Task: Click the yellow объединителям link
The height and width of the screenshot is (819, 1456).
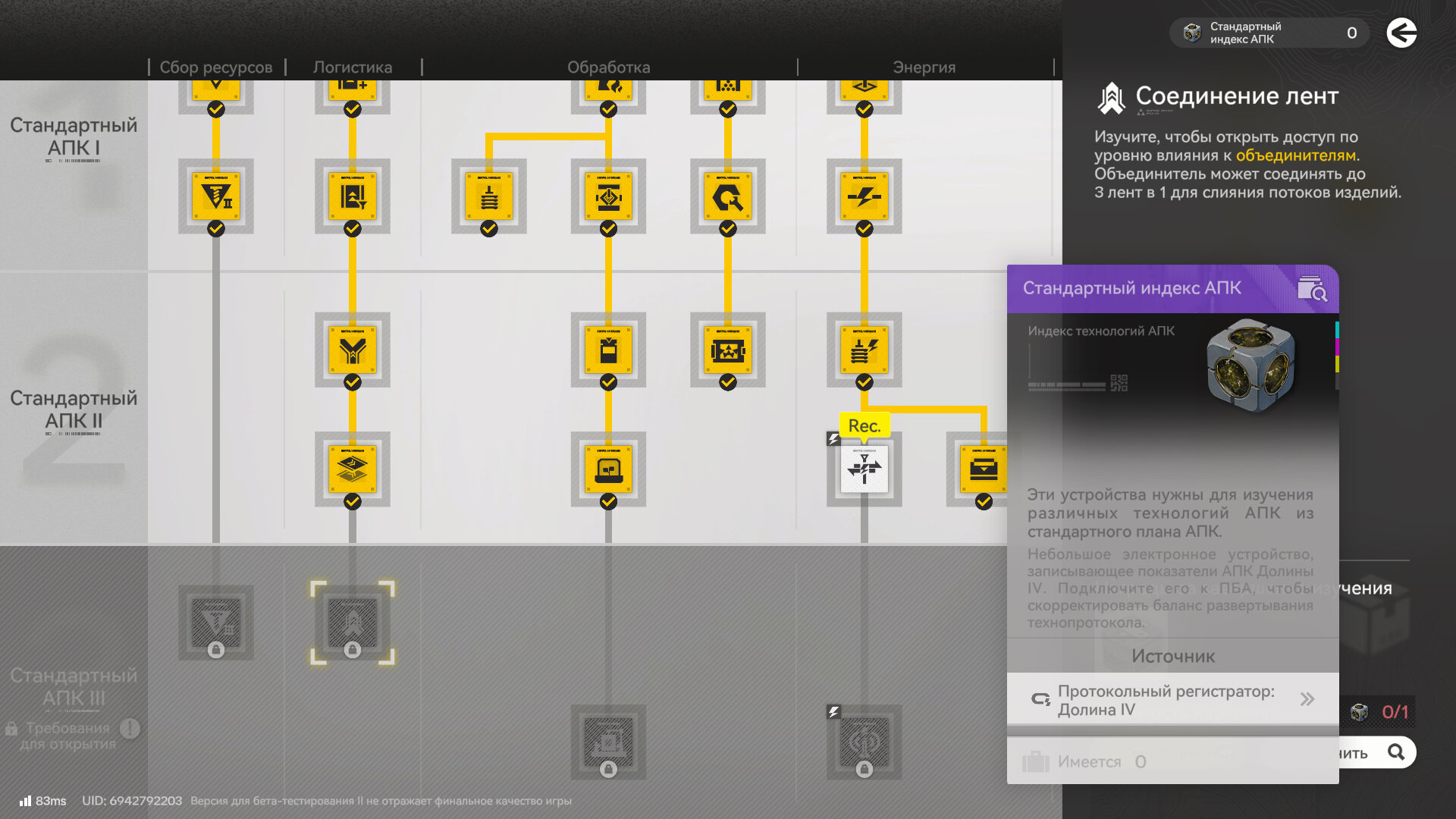Action: pos(1295,155)
